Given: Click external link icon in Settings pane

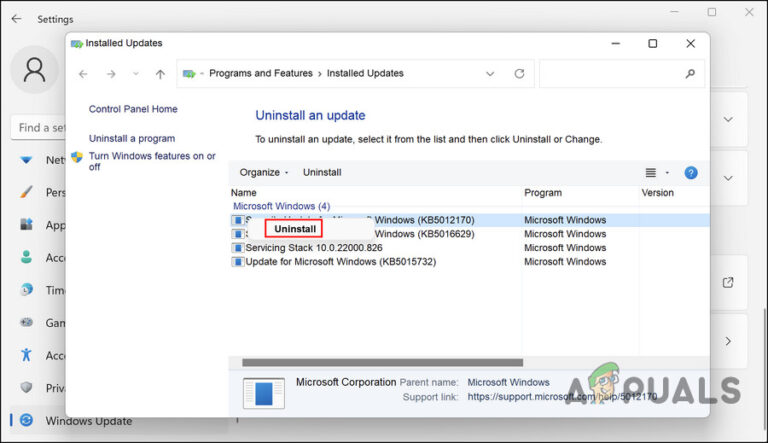Looking at the screenshot, I should [728, 282].
